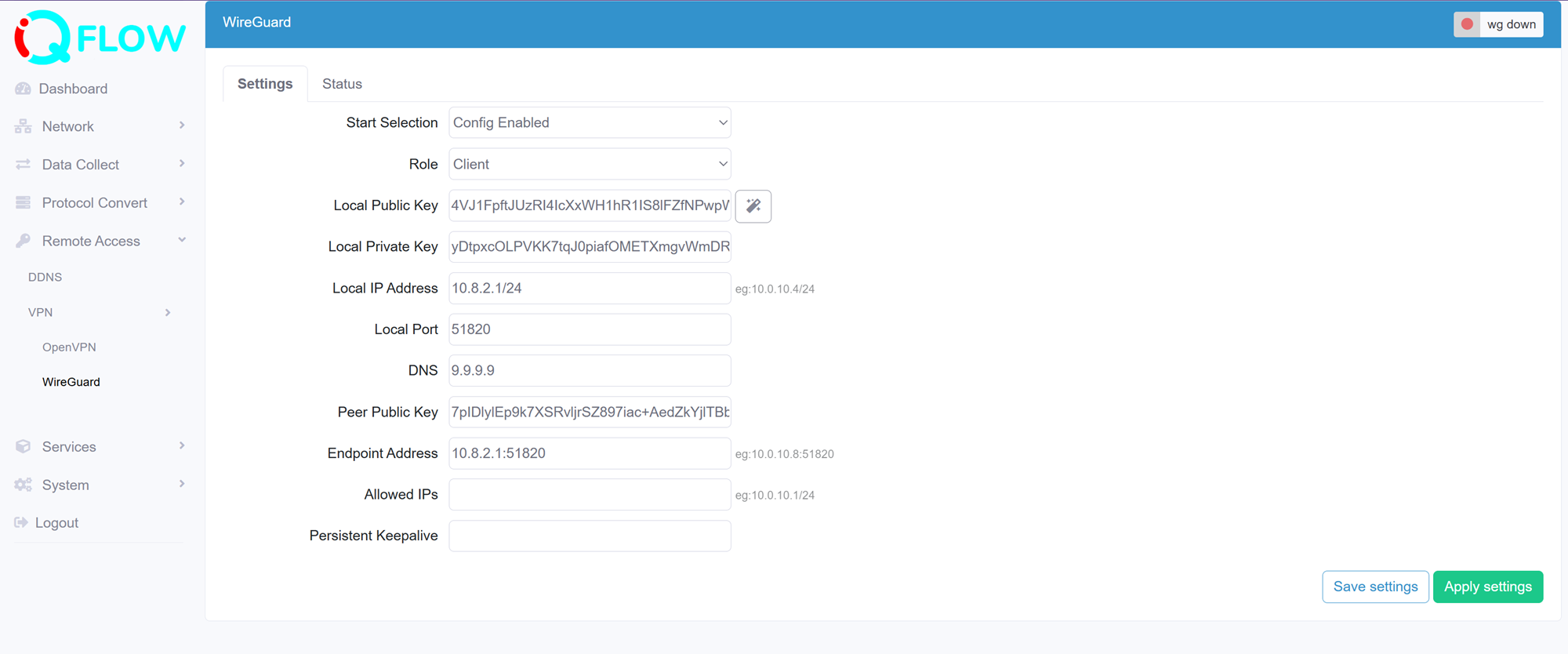Image resolution: width=1568 pixels, height=654 pixels.
Task: Click the Local IP Address field
Action: (590, 288)
